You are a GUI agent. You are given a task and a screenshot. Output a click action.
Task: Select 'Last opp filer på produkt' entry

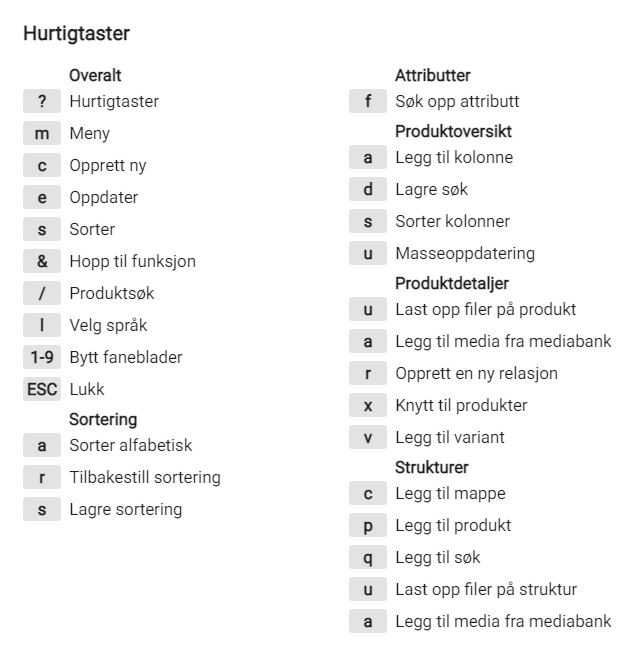point(486,310)
